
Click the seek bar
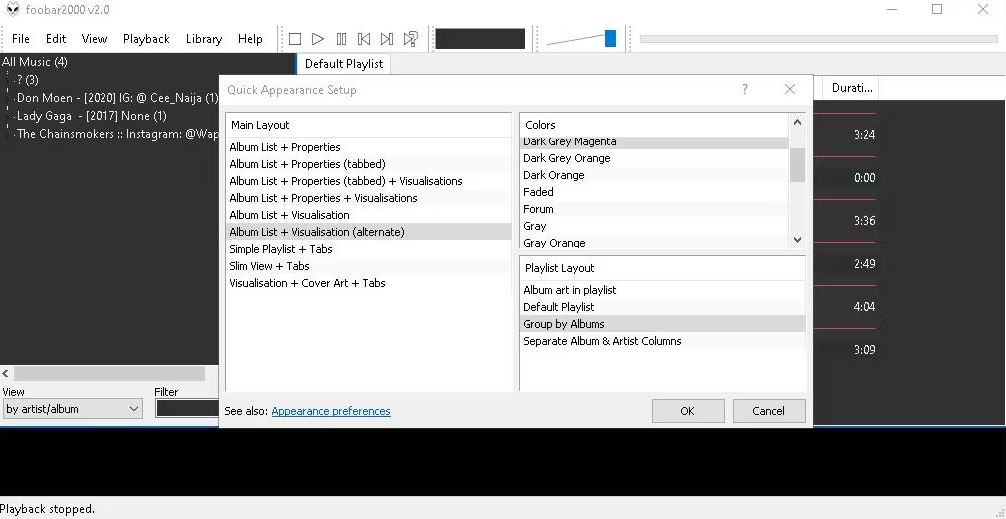point(819,38)
